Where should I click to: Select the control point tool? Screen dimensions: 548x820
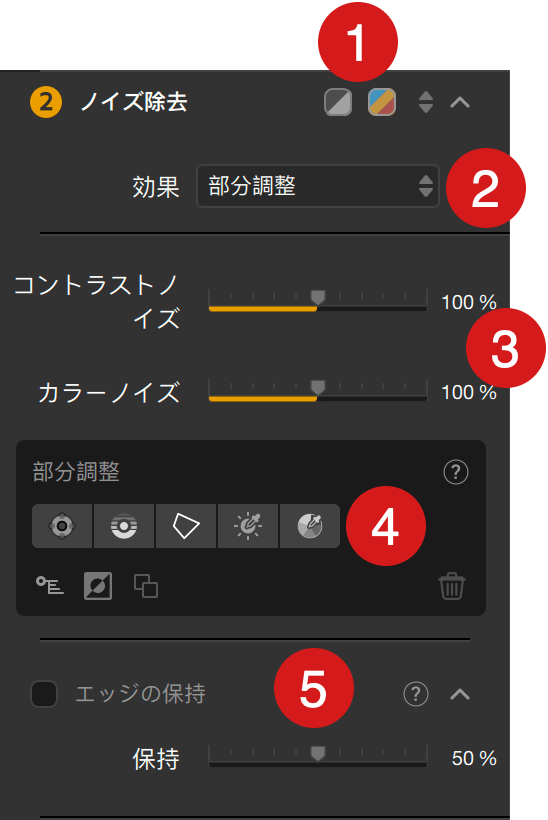(x=62, y=526)
